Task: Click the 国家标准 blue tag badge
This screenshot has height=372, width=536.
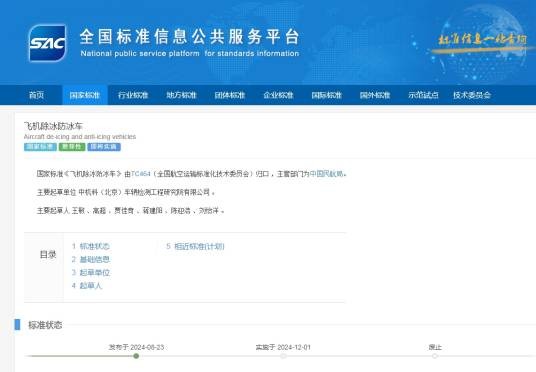Action: tap(40, 147)
